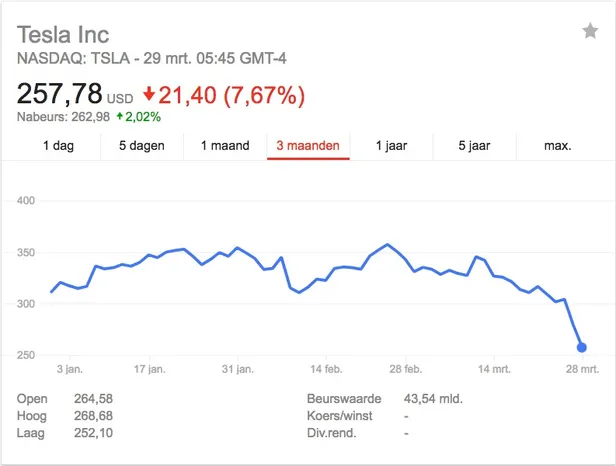Select the max. time range tab
Image resolution: width=616 pixels, height=466 pixels.
pos(557,146)
